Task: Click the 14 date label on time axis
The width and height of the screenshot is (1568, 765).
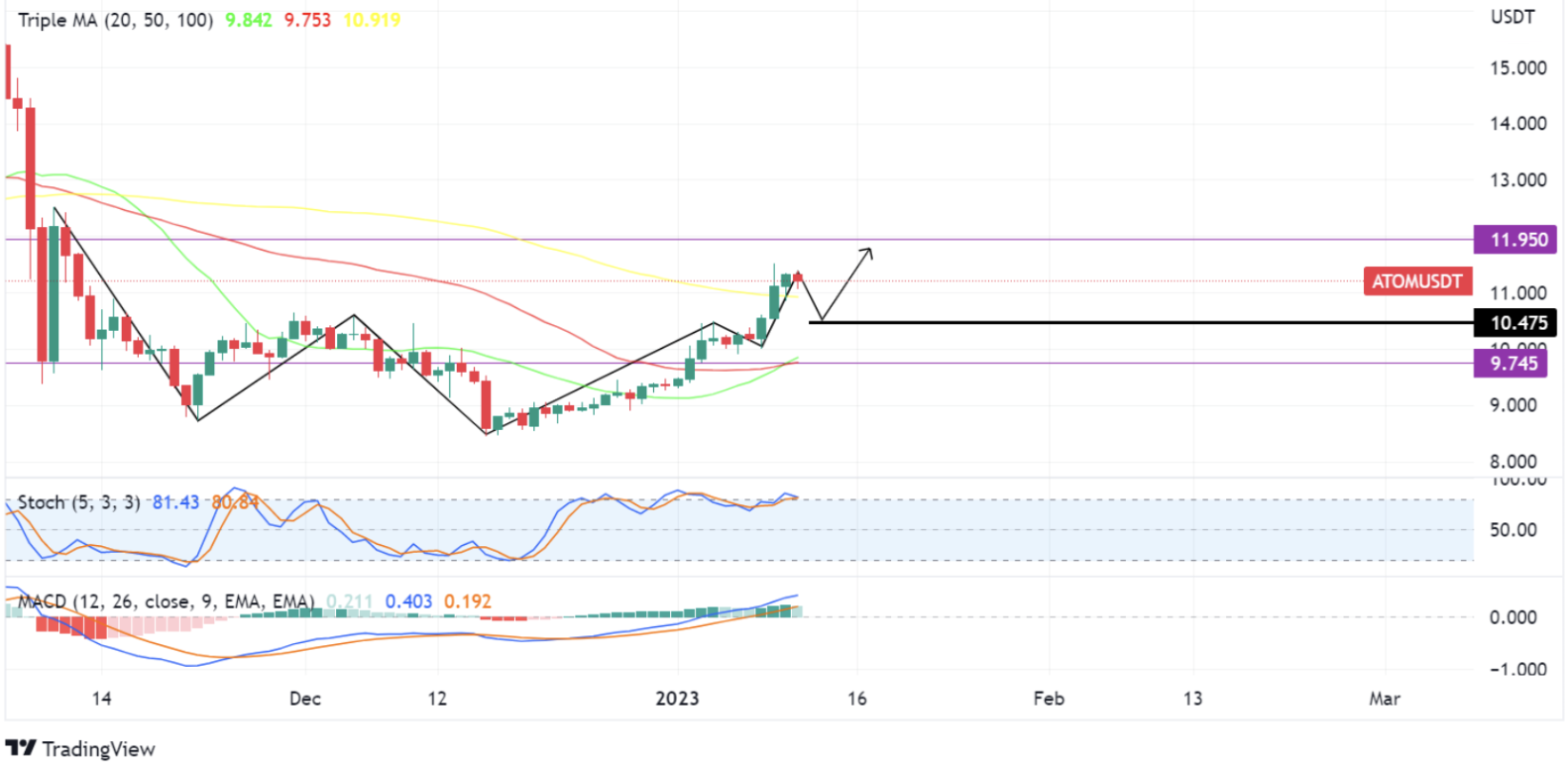Action: tap(101, 699)
